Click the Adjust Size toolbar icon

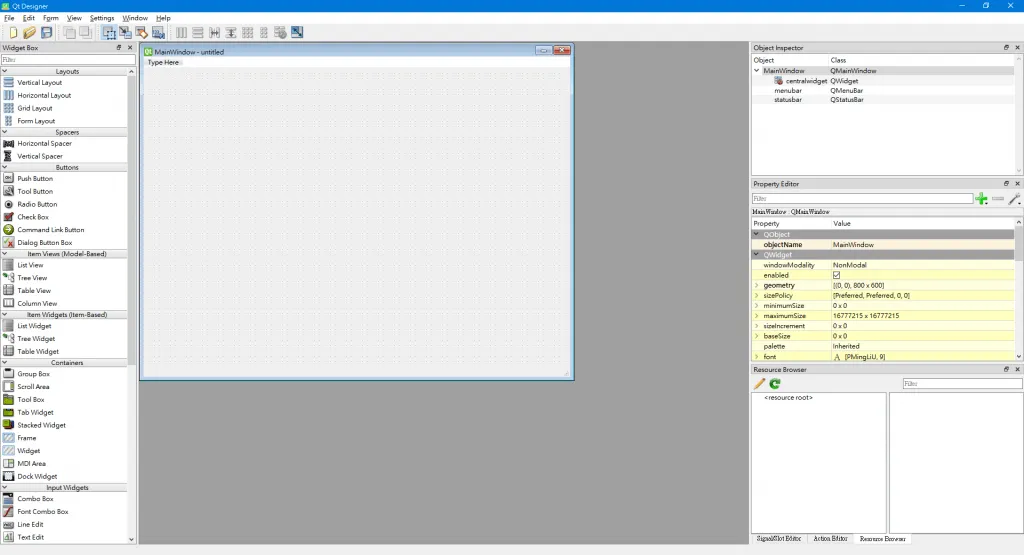pyautogui.click(x=297, y=33)
